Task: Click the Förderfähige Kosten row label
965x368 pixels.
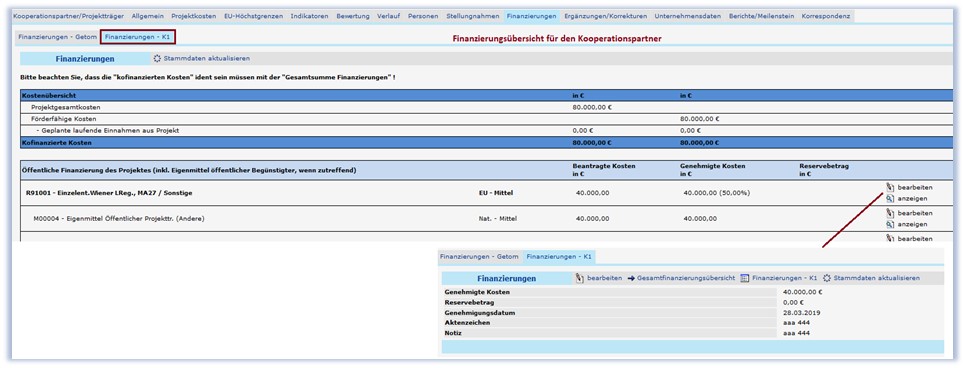Action: point(63,119)
